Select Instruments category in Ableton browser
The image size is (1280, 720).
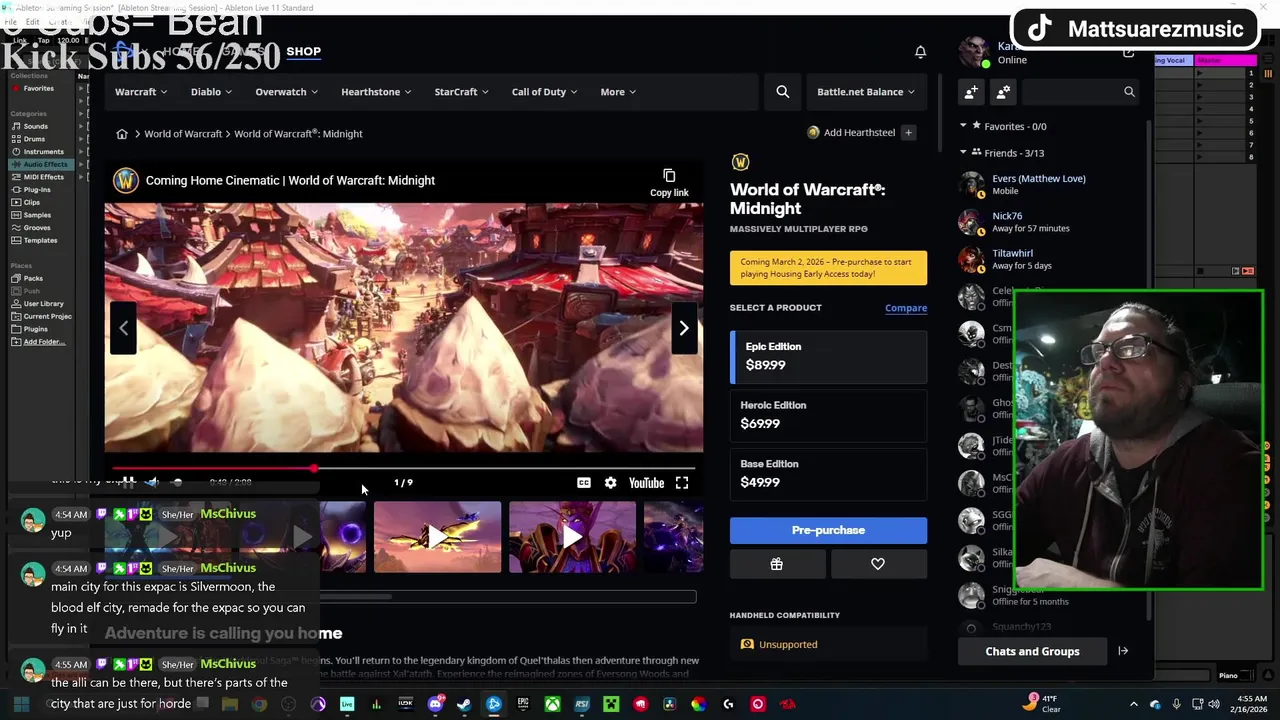(43, 152)
